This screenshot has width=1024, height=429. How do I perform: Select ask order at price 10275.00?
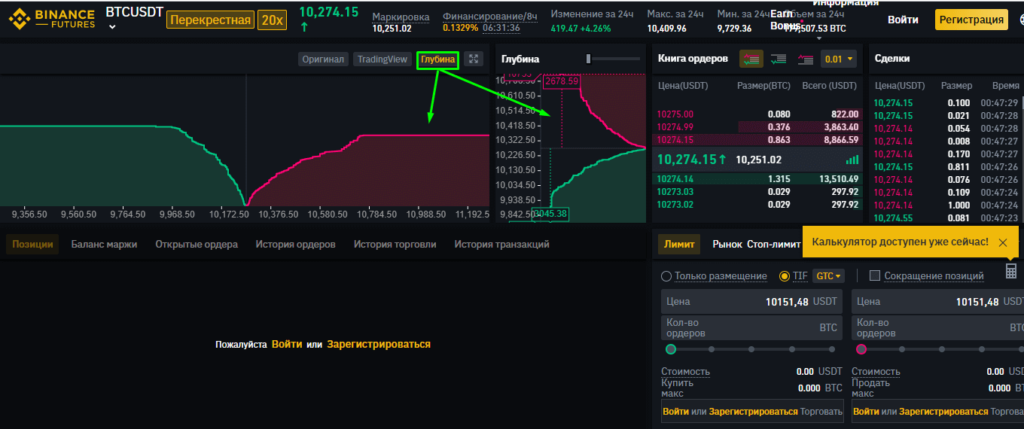[x=756, y=114]
